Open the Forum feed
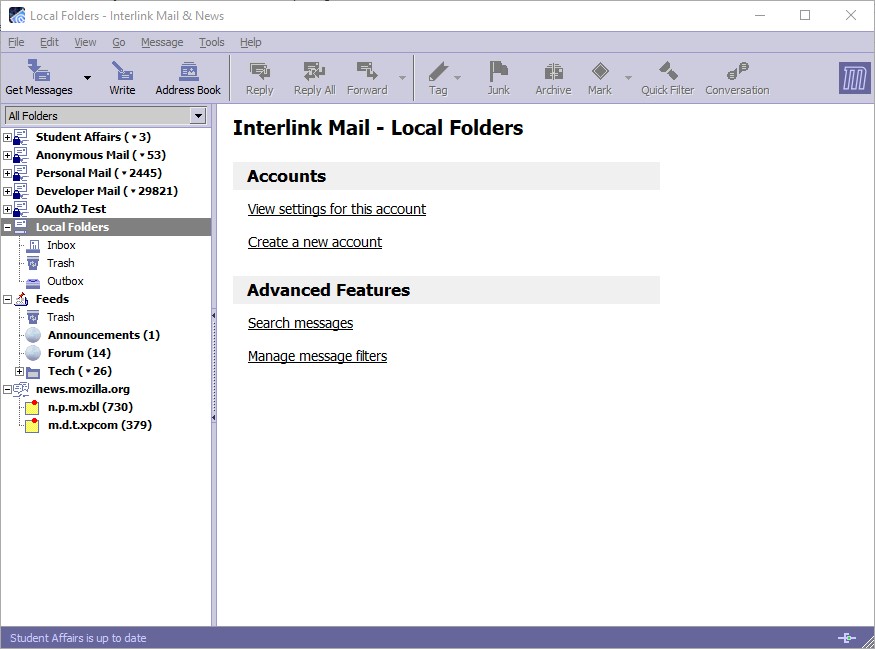This screenshot has height=649, width=875. 79,353
